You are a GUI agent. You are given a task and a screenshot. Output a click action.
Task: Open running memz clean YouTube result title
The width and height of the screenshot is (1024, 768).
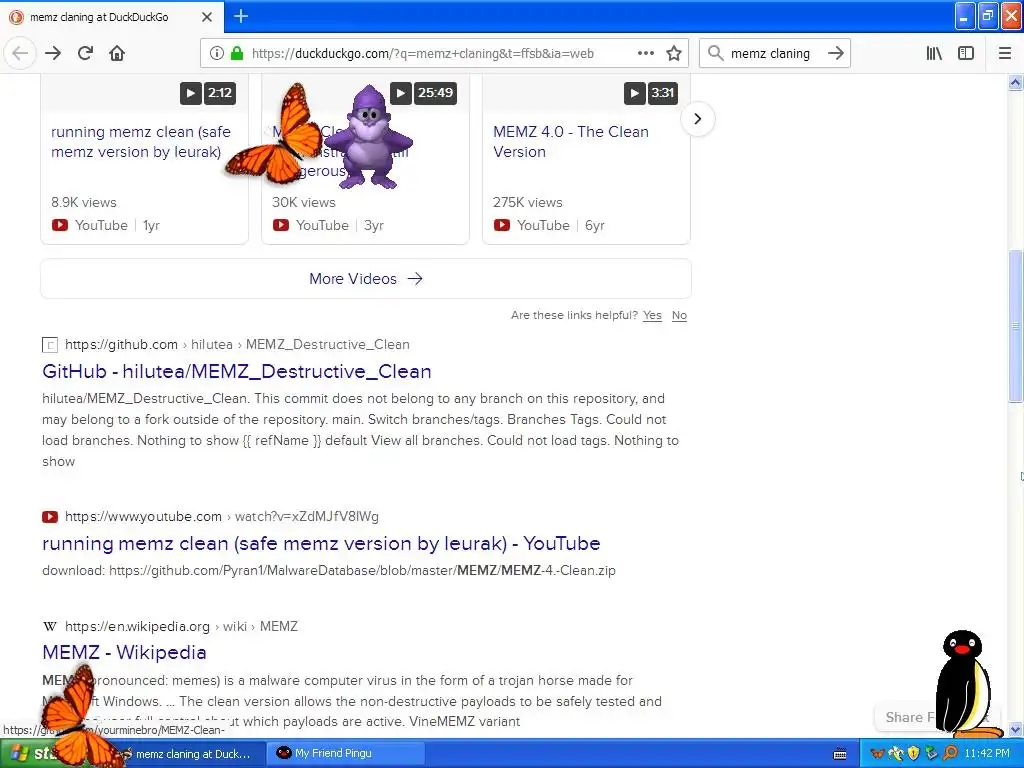(x=321, y=543)
